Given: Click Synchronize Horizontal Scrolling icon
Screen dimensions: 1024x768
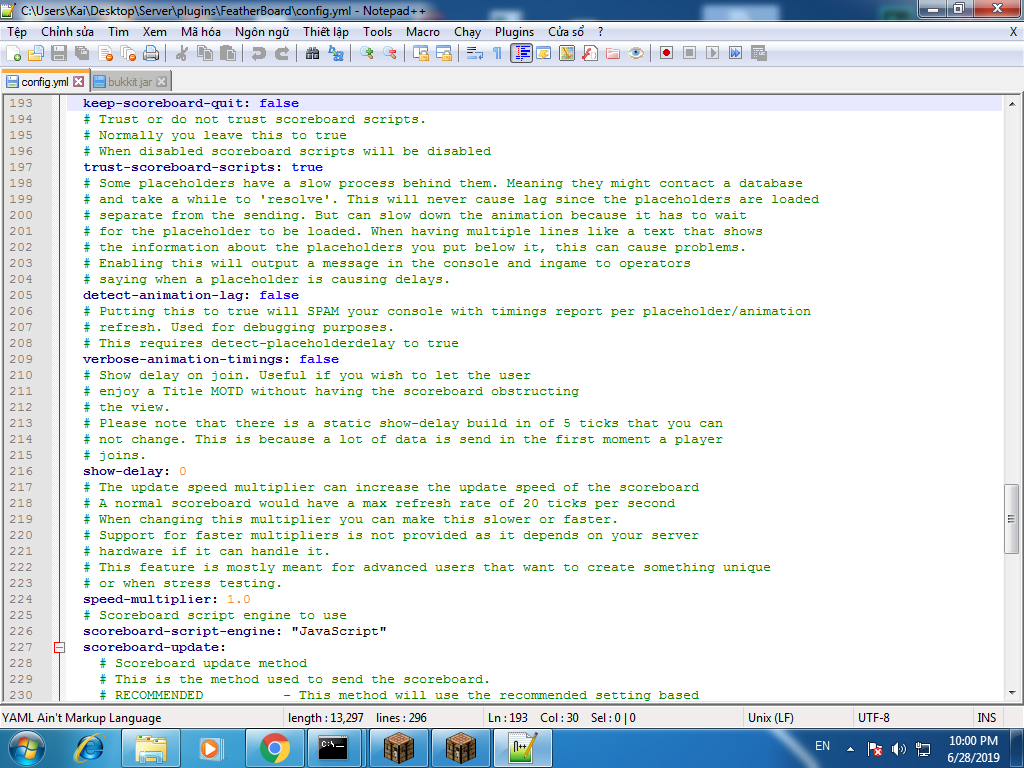Looking at the screenshot, I should (444, 54).
